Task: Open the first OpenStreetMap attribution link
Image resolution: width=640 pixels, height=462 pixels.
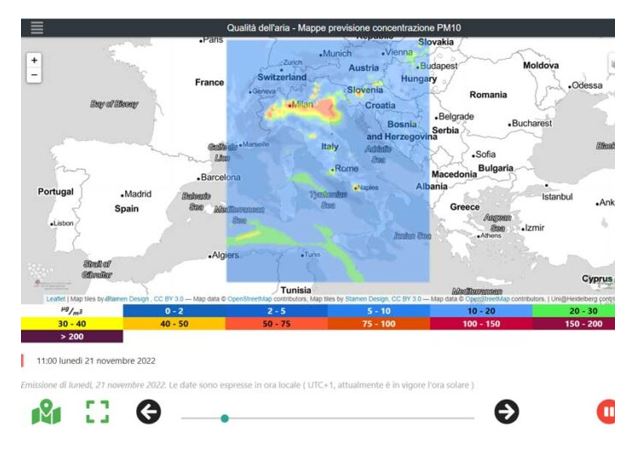Action: coord(249,299)
